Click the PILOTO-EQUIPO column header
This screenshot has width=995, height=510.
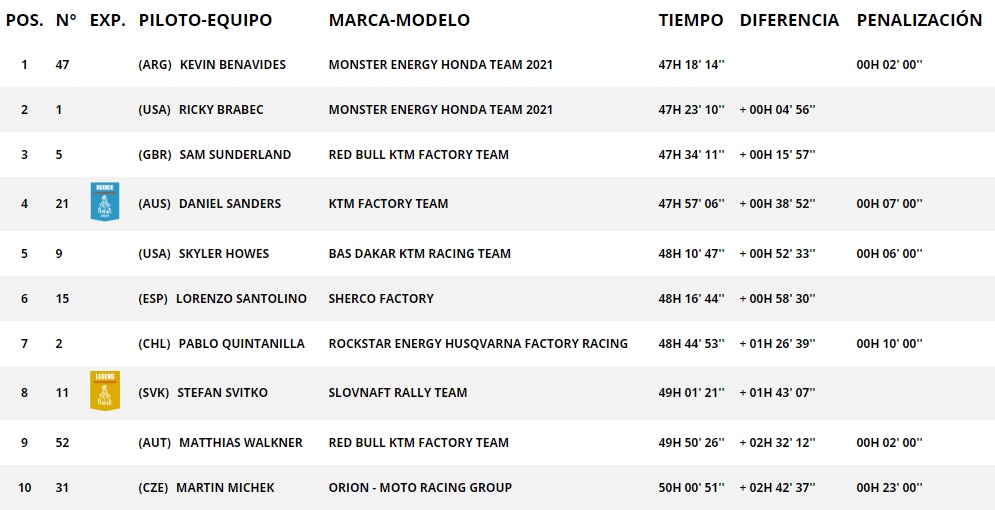coord(206,20)
